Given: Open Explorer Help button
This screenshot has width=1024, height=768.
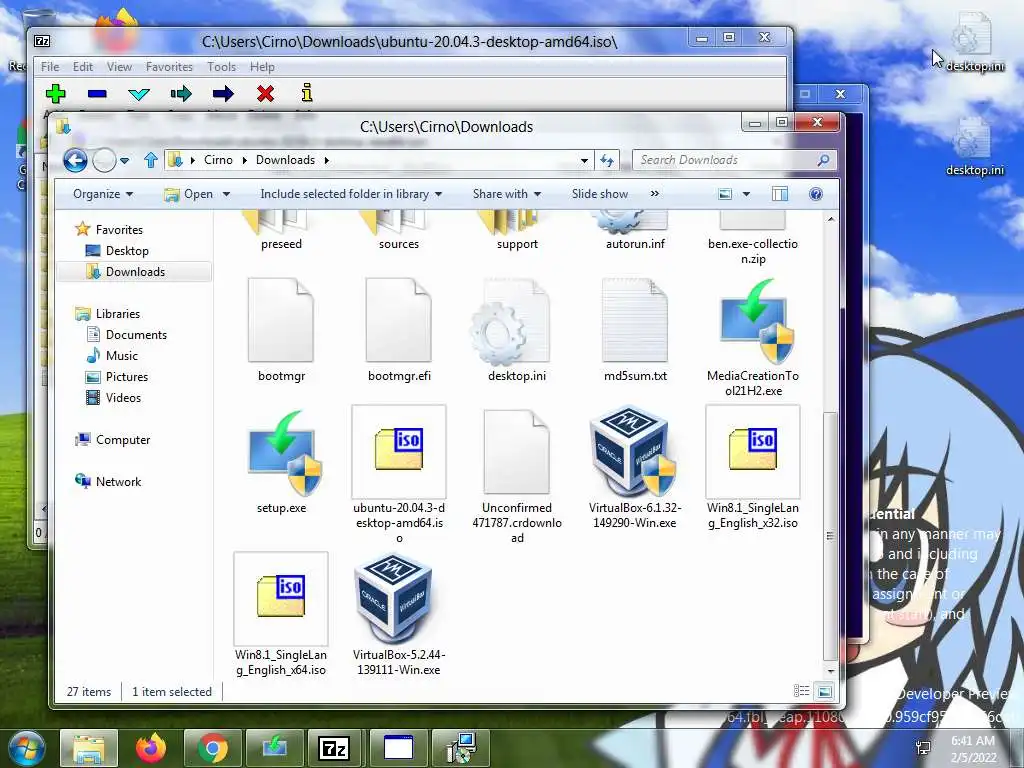Looking at the screenshot, I should click(x=816, y=194).
